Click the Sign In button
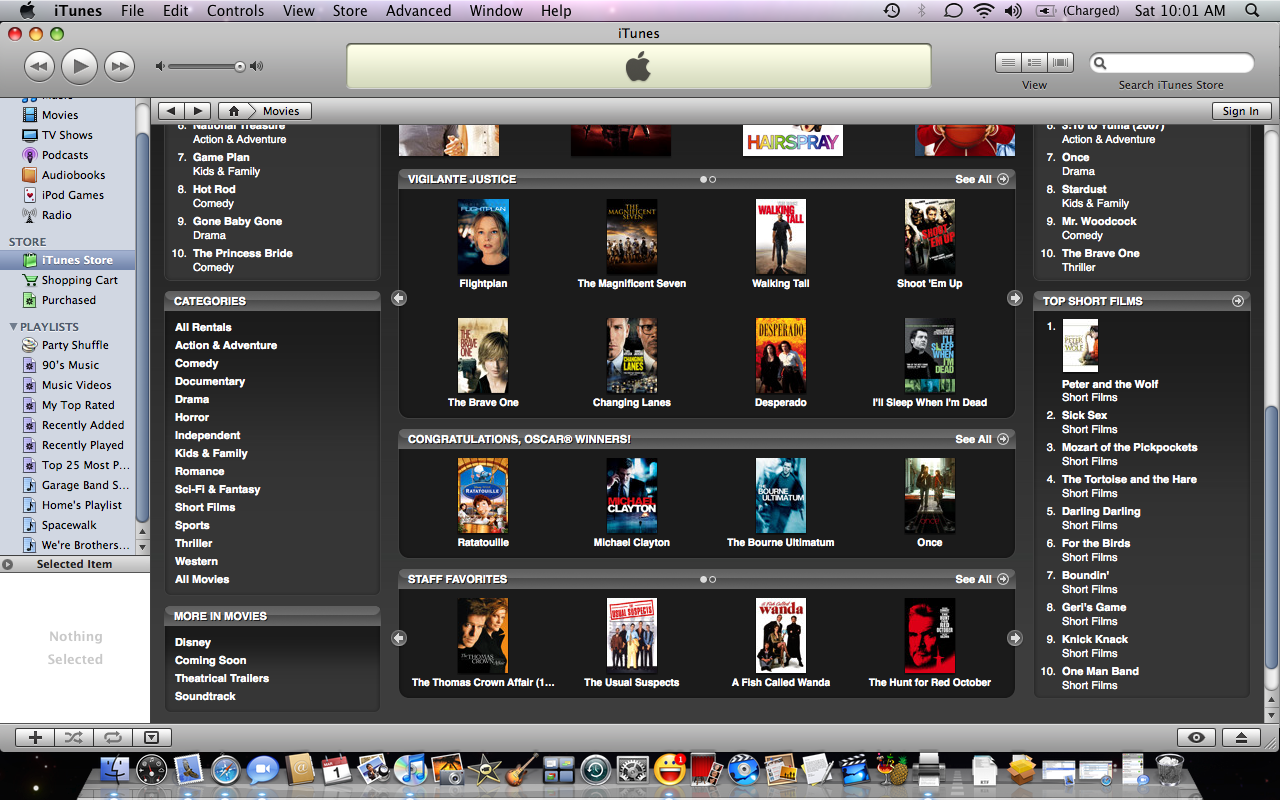 pos(1241,111)
